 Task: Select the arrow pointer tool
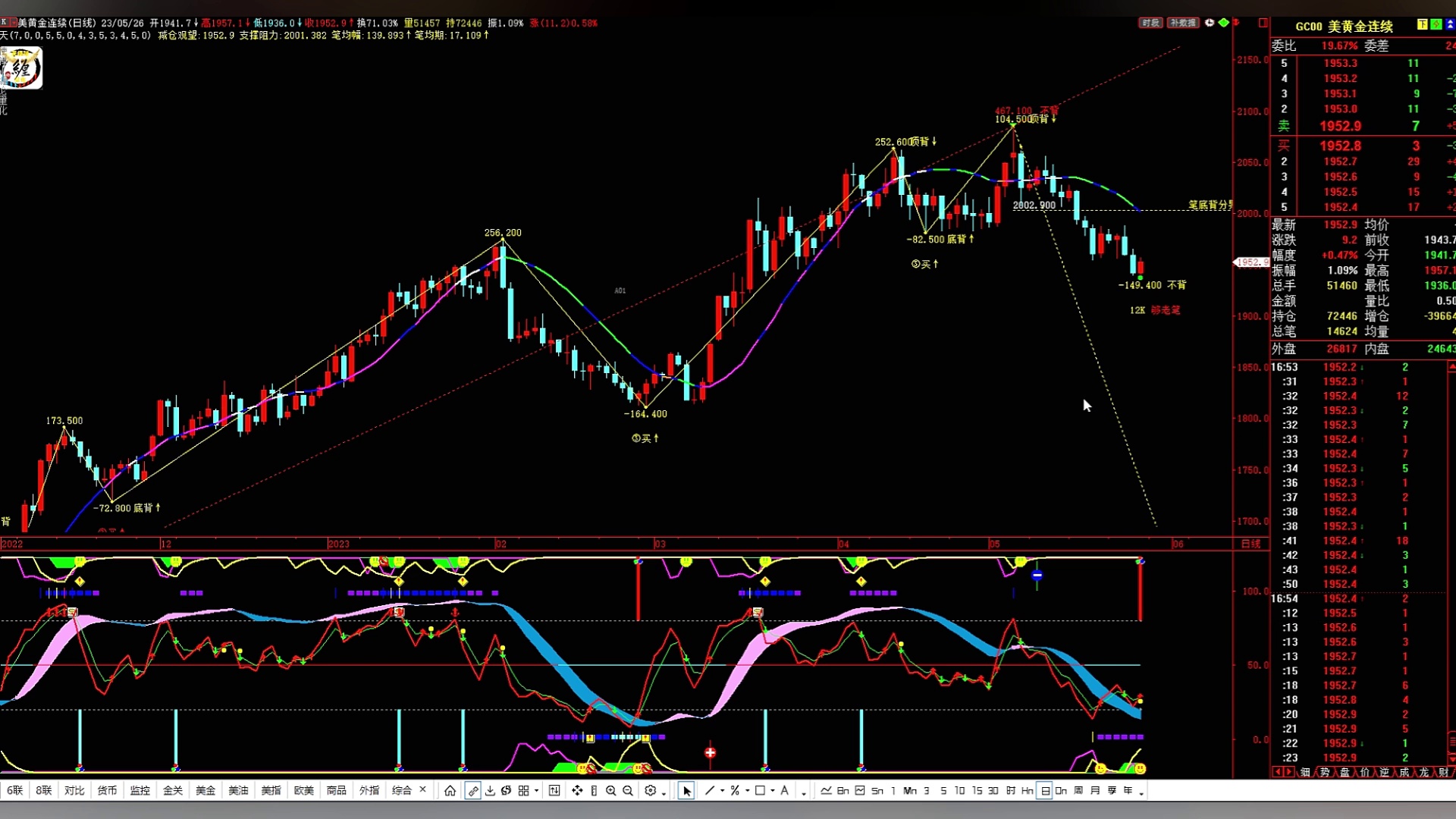coord(686,791)
